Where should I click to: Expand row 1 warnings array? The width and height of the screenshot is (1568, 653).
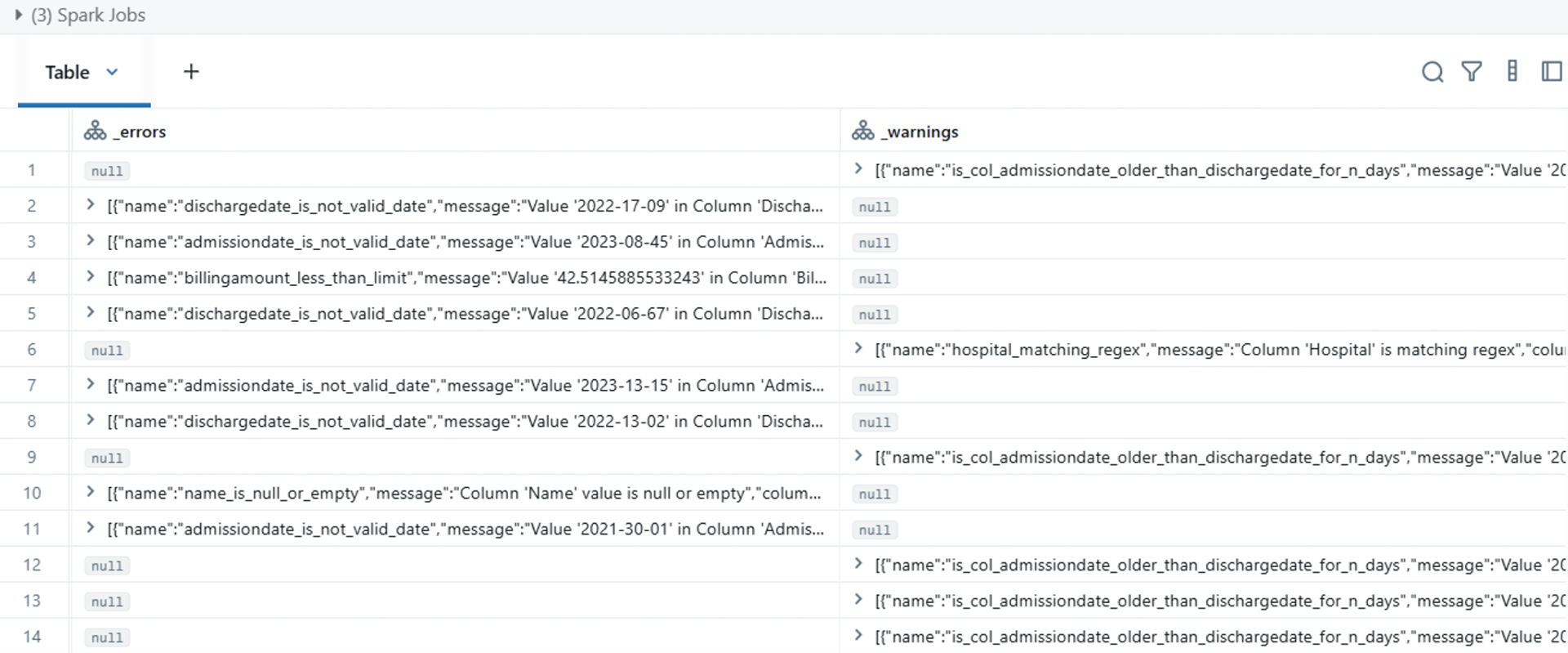(x=858, y=169)
